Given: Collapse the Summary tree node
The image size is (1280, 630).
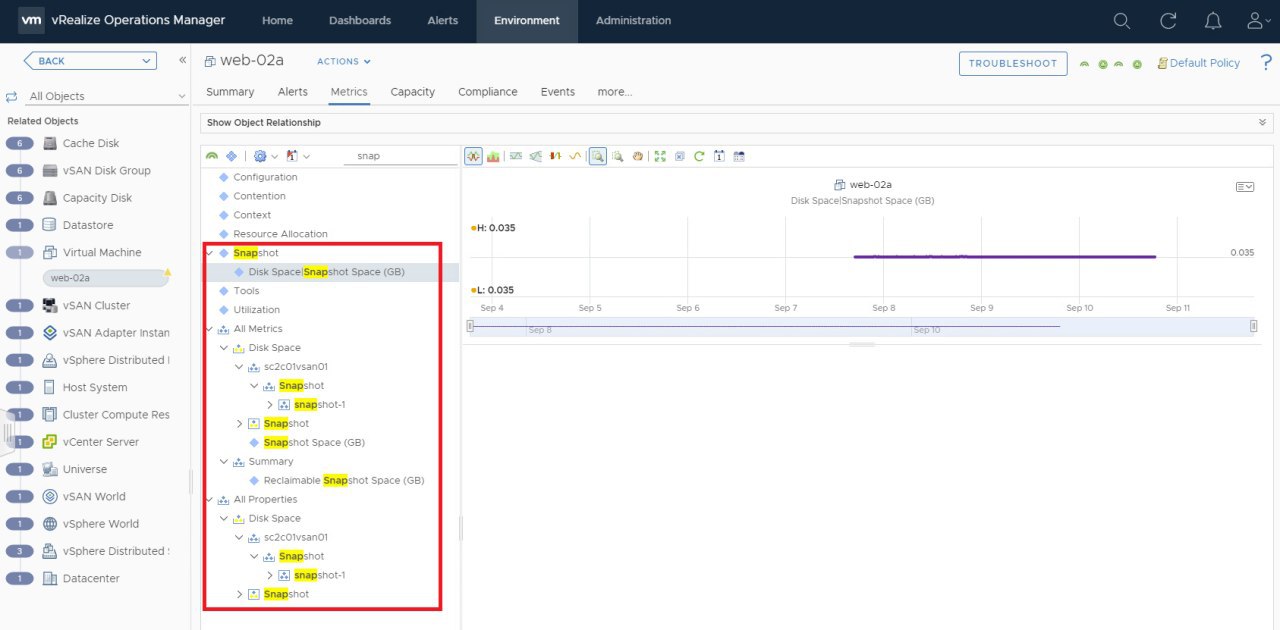Looking at the screenshot, I should (224, 462).
